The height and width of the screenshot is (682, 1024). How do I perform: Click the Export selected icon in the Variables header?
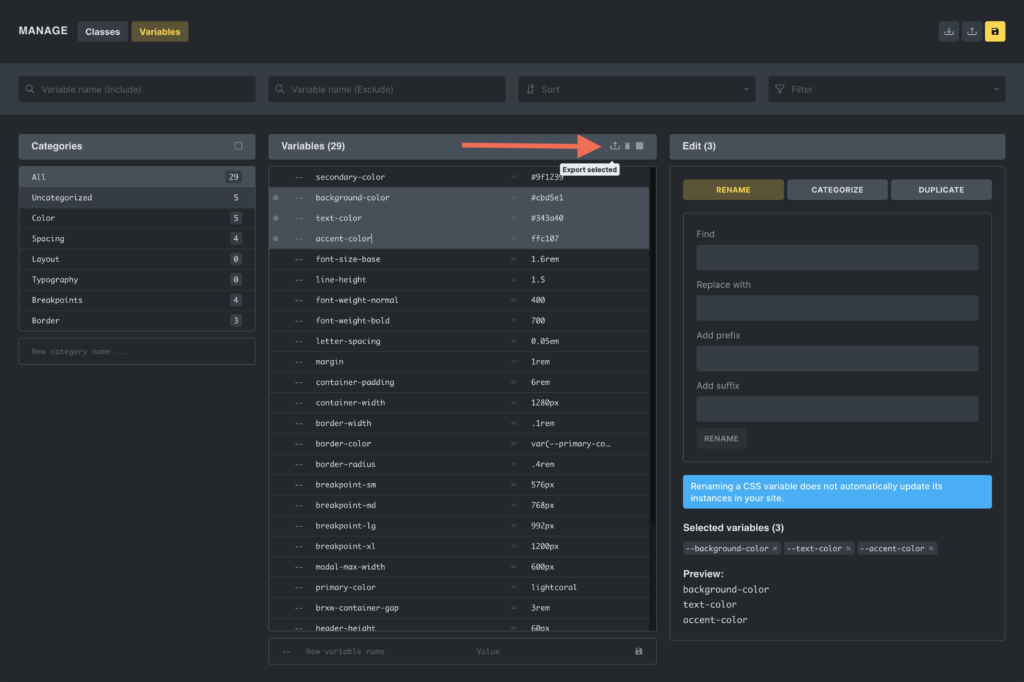click(x=615, y=146)
